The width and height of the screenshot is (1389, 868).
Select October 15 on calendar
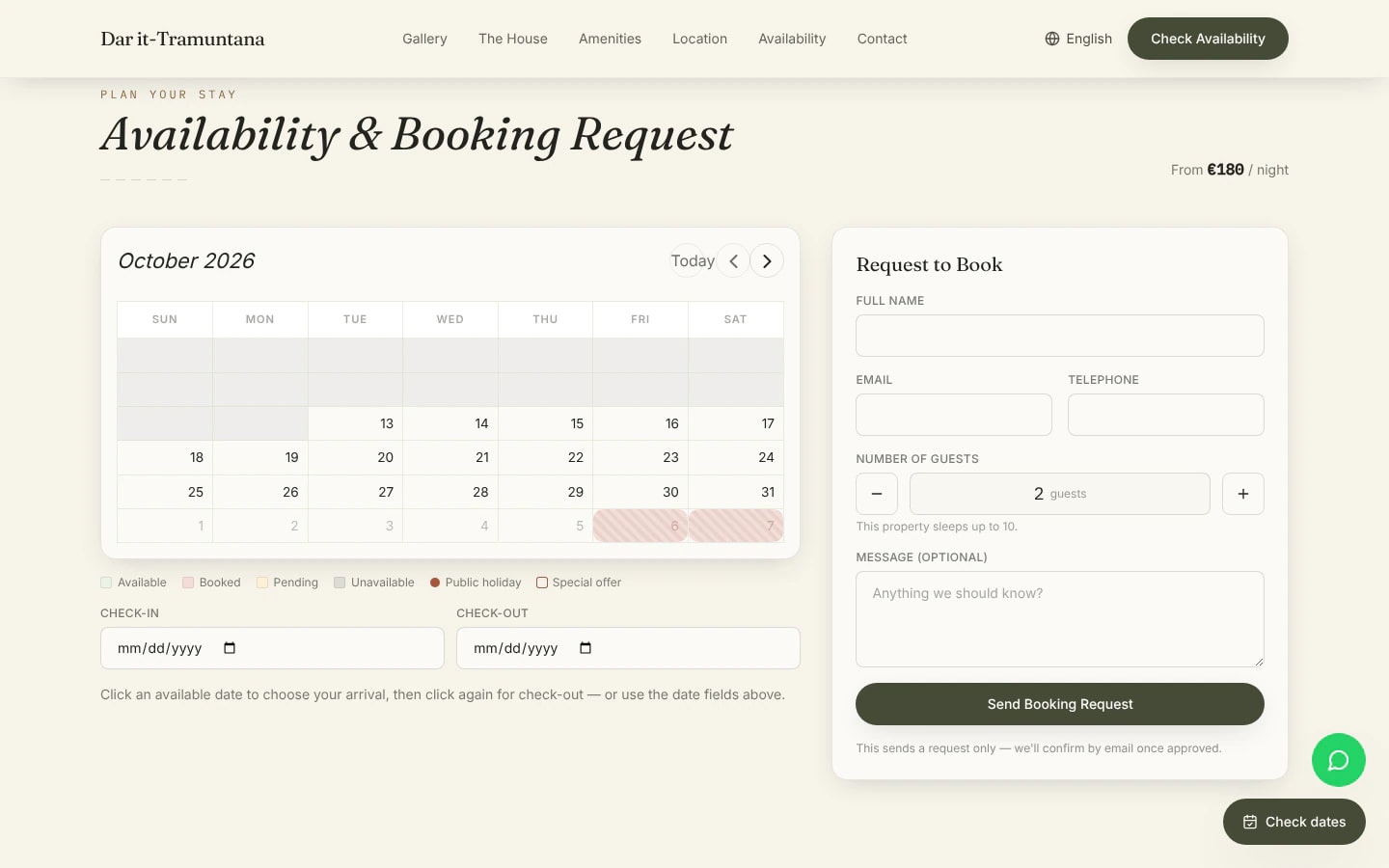[545, 423]
